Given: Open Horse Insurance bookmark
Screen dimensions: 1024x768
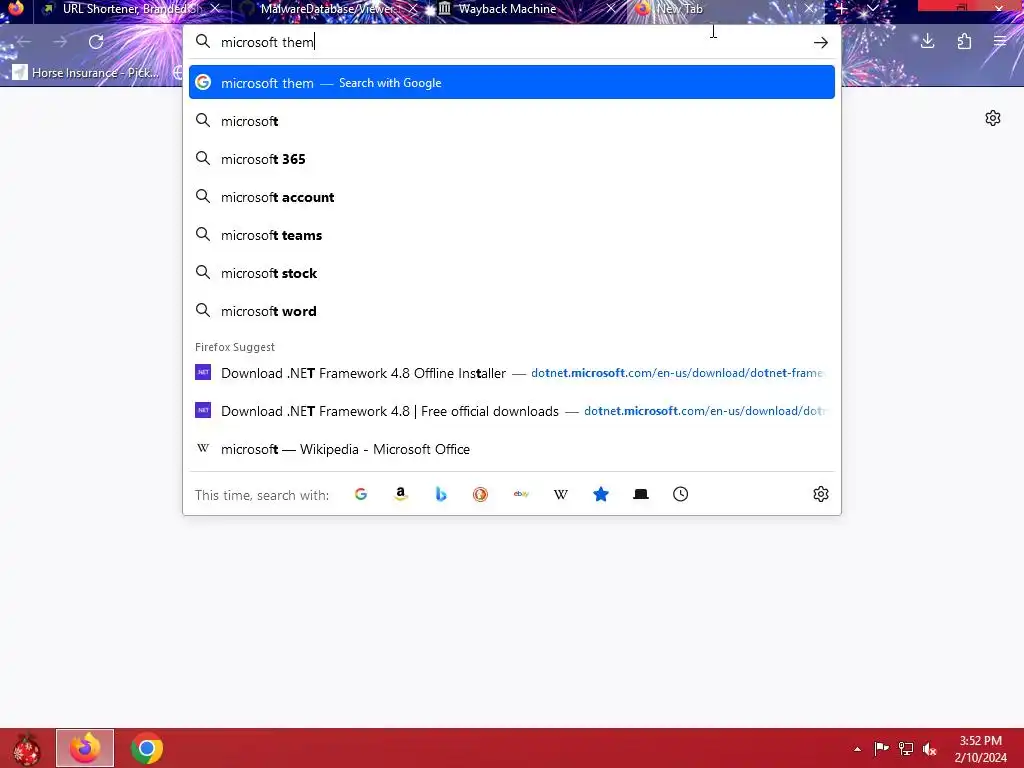Looking at the screenshot, I should point(86,72).
